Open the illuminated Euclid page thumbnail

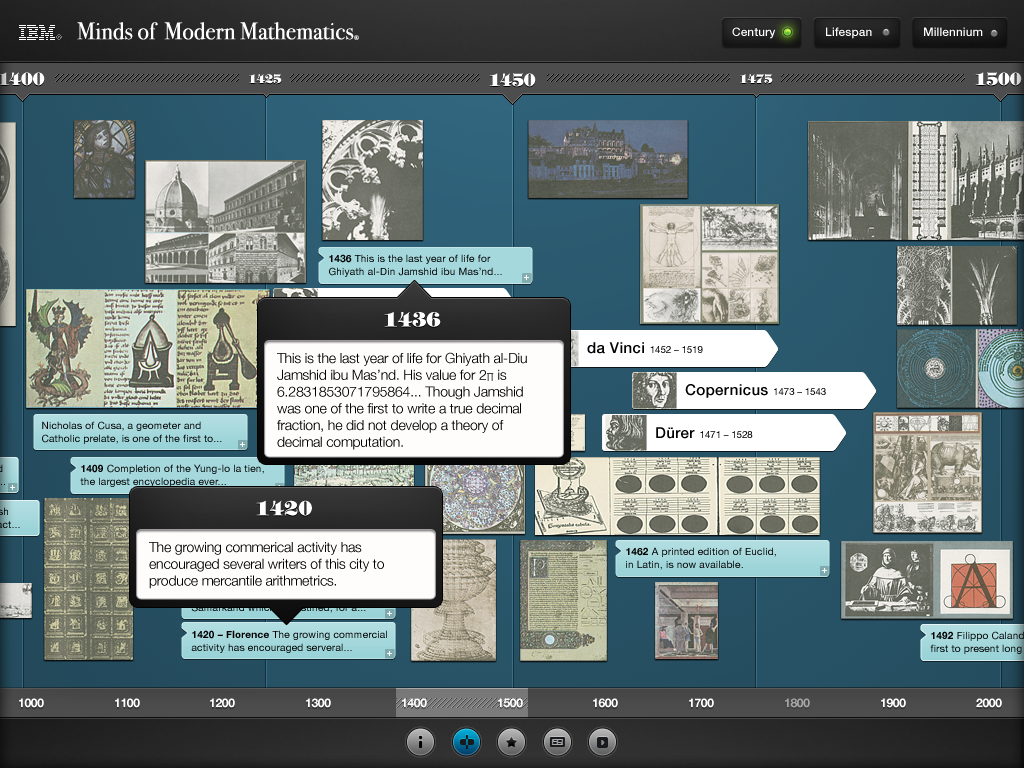pos(564,601)
